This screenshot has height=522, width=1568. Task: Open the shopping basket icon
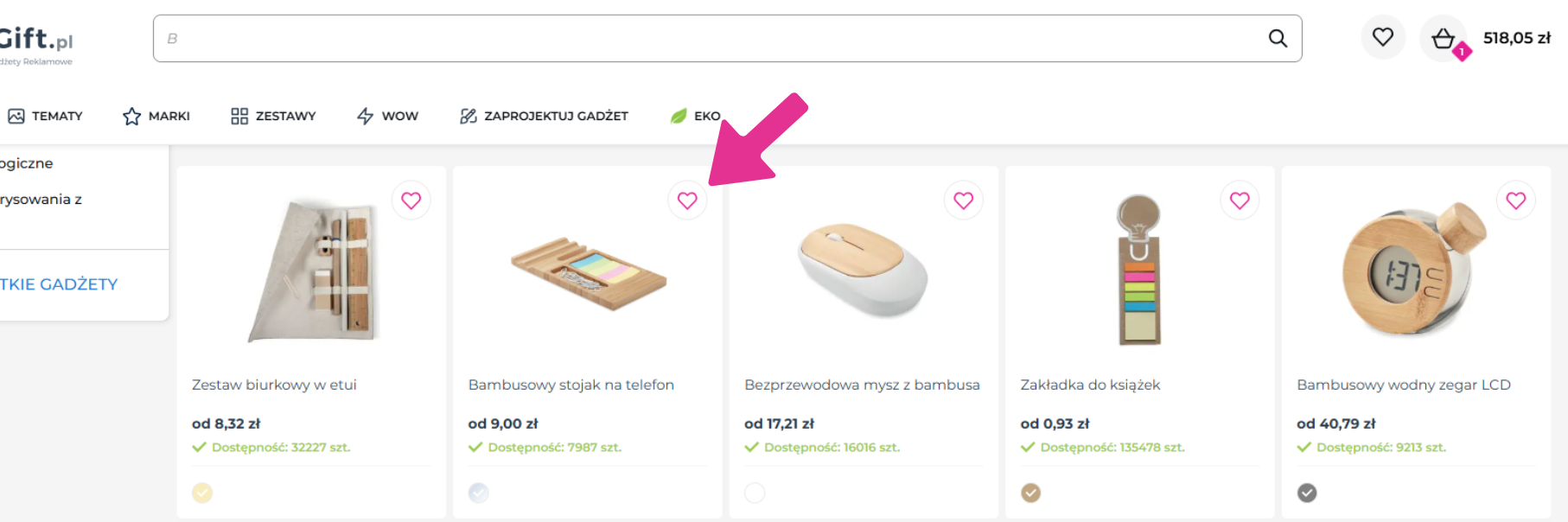coord(1444,39)
